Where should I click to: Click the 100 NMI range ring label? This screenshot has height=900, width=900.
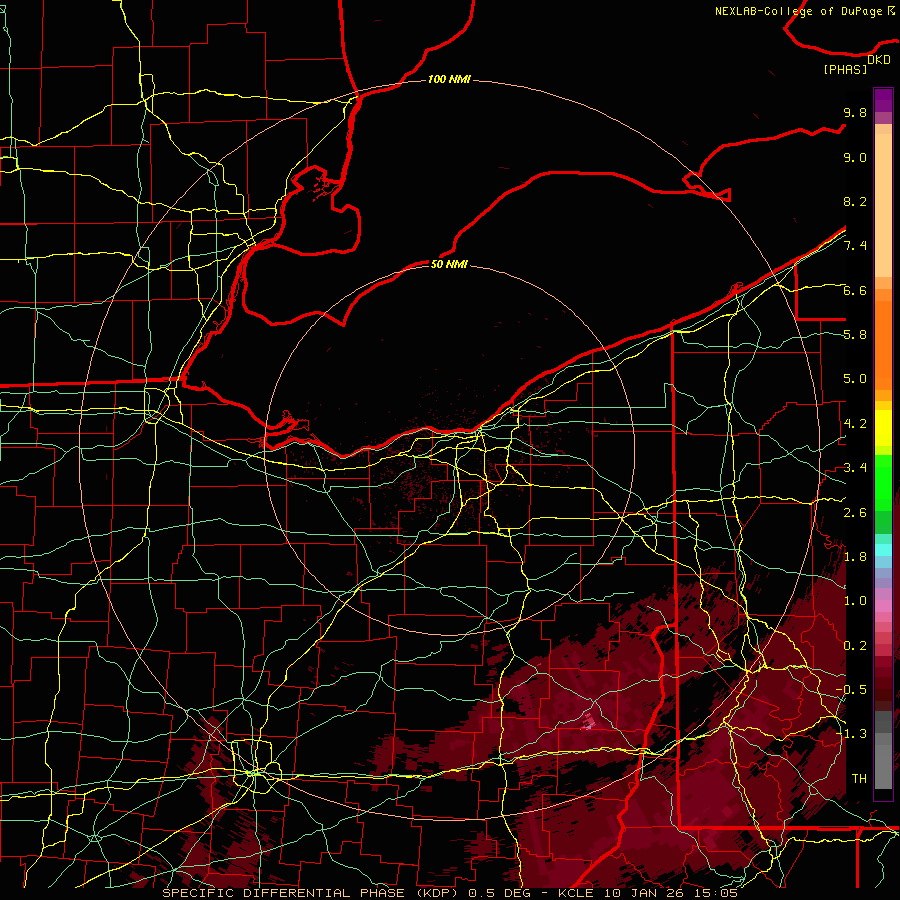449,79
